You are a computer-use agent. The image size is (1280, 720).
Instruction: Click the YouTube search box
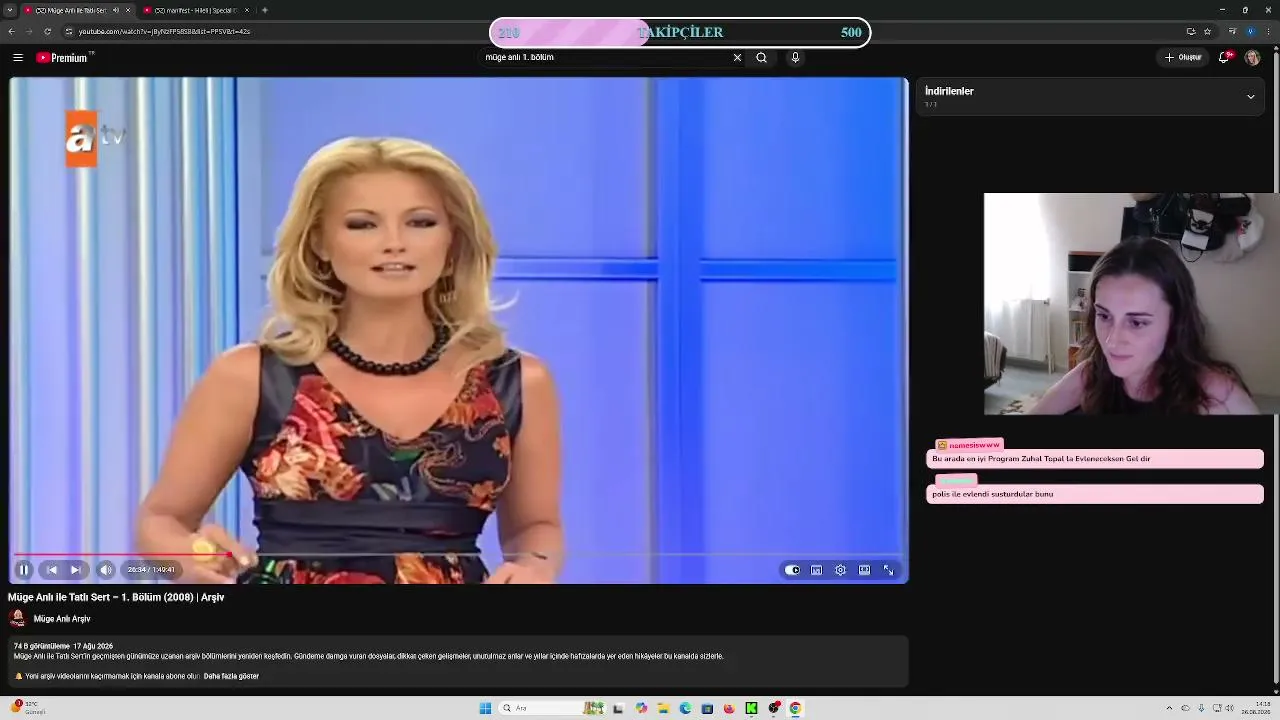click(x=605, y=58)
